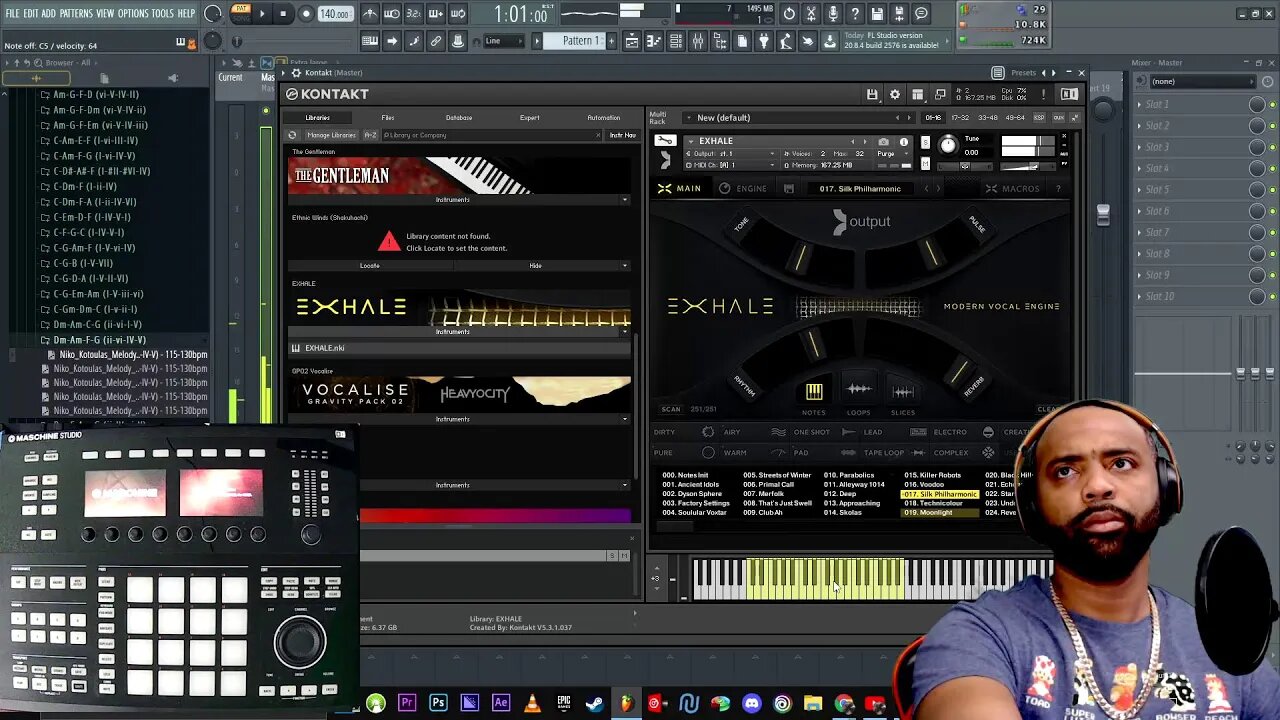This screenshot has width=1280, height=720.
Task: Click the camera snapshot icon in EXHALE header
Action: click(x=883, y=142)
